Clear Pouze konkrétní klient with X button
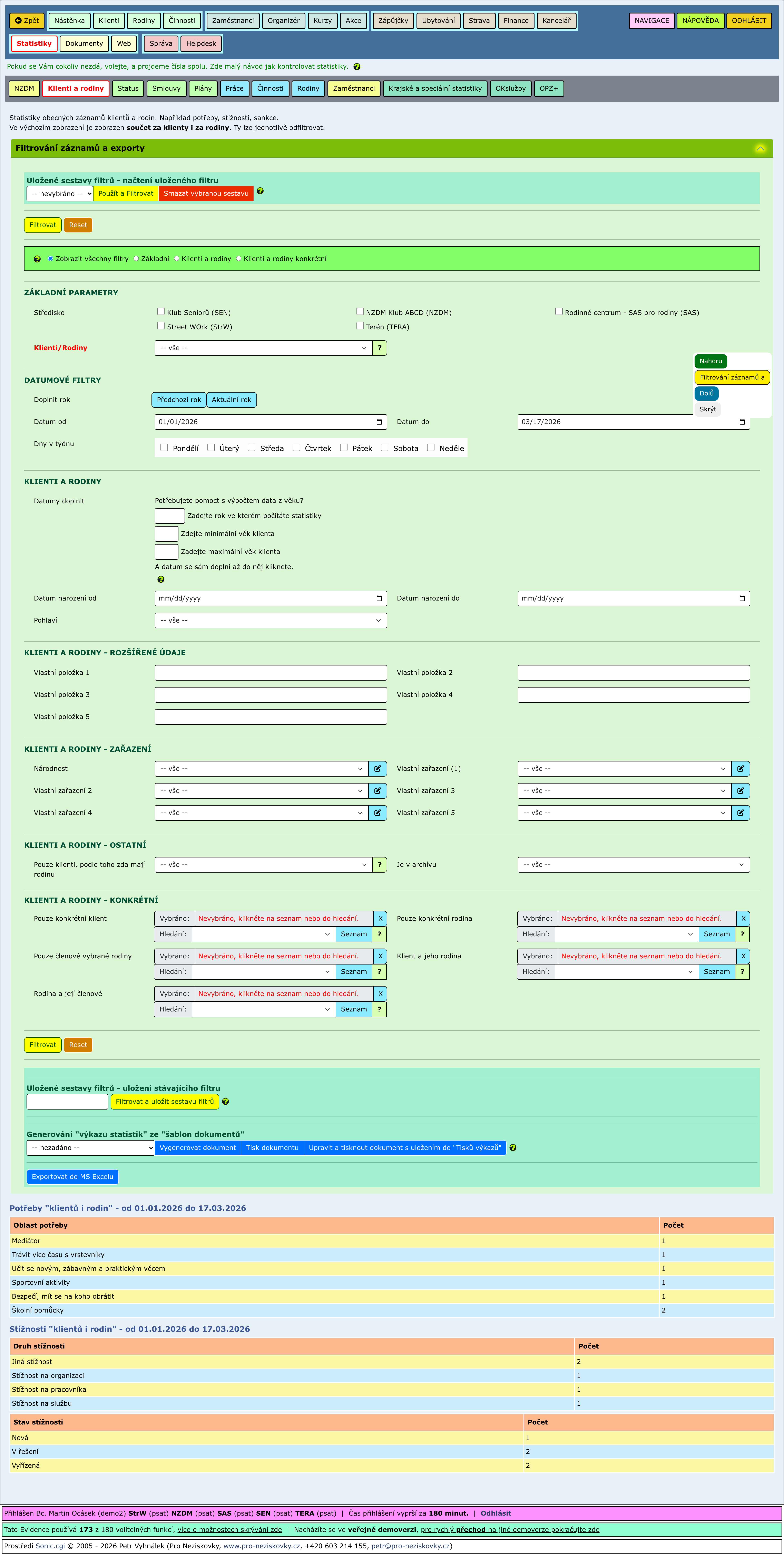The image size is (784, 1565). [380, 919]
